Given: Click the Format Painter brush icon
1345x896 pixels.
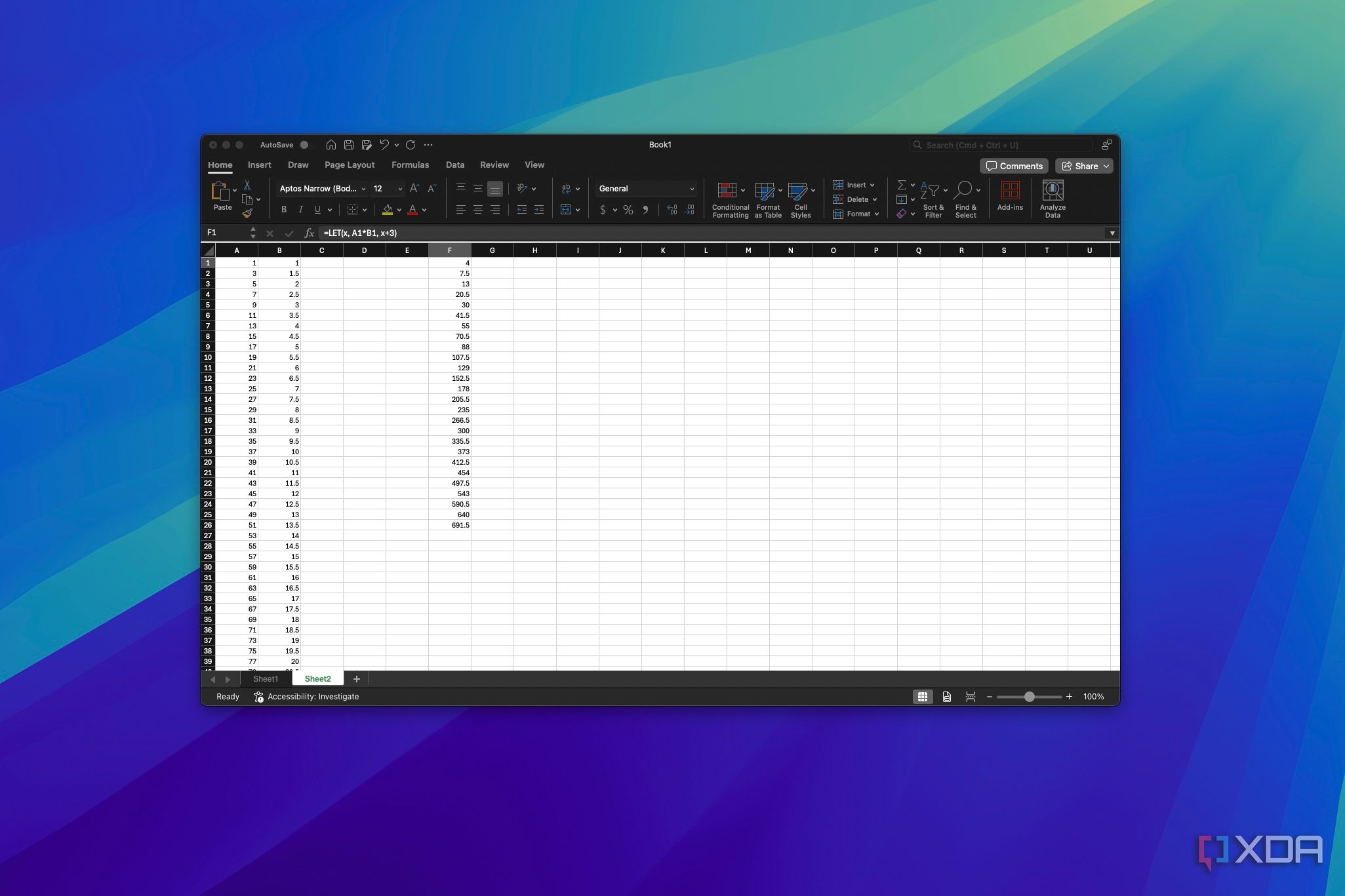Looking at the screenshot, I should 247,213.
